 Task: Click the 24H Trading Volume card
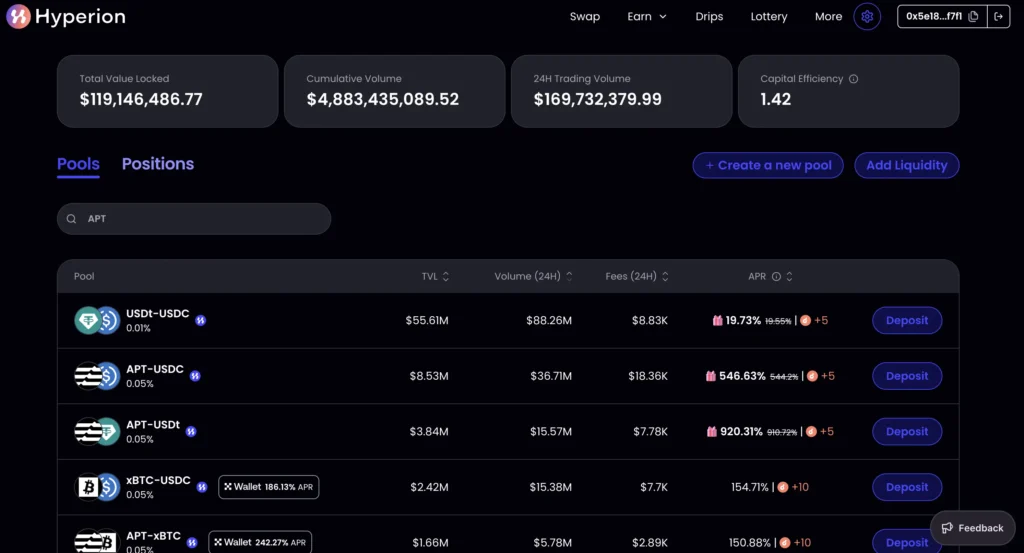(621, 91)
